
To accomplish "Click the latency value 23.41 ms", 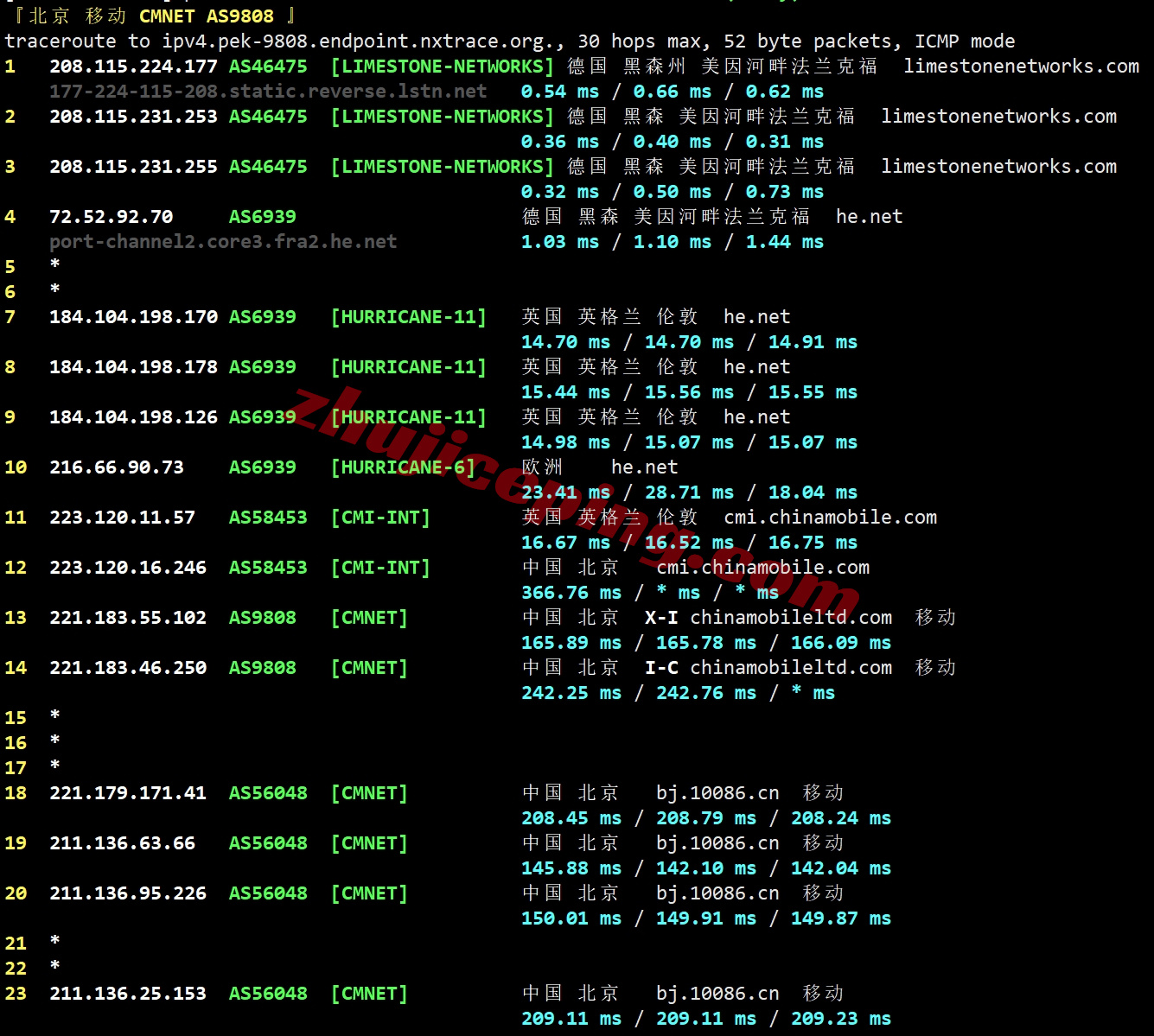I will click(x=566, y=493).
